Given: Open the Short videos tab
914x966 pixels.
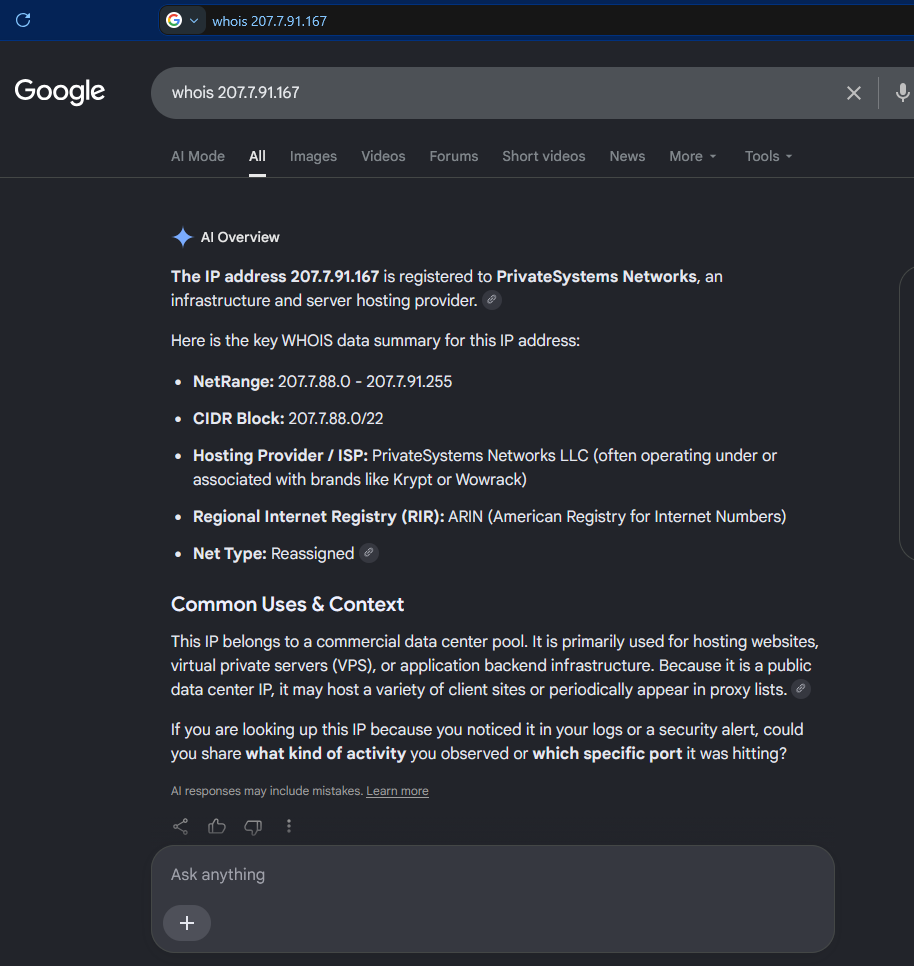Looking at the screenshot, I should (x=543, y=156).
